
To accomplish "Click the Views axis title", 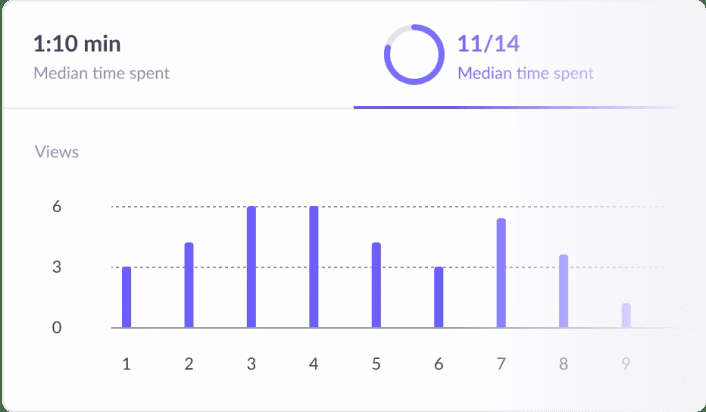I will [x=57, y=153].
